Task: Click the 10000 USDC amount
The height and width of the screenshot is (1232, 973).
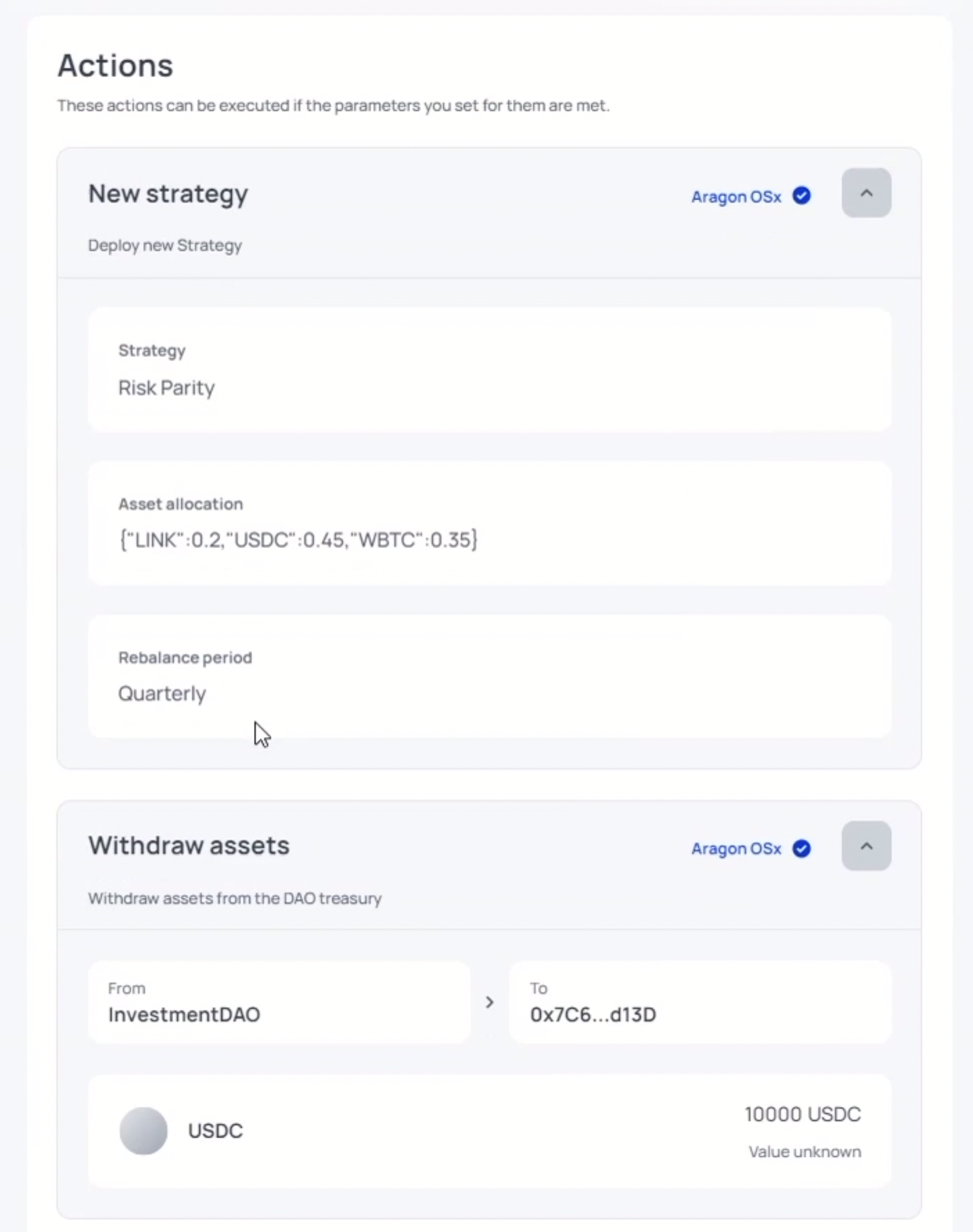Action: point(803,1114)
